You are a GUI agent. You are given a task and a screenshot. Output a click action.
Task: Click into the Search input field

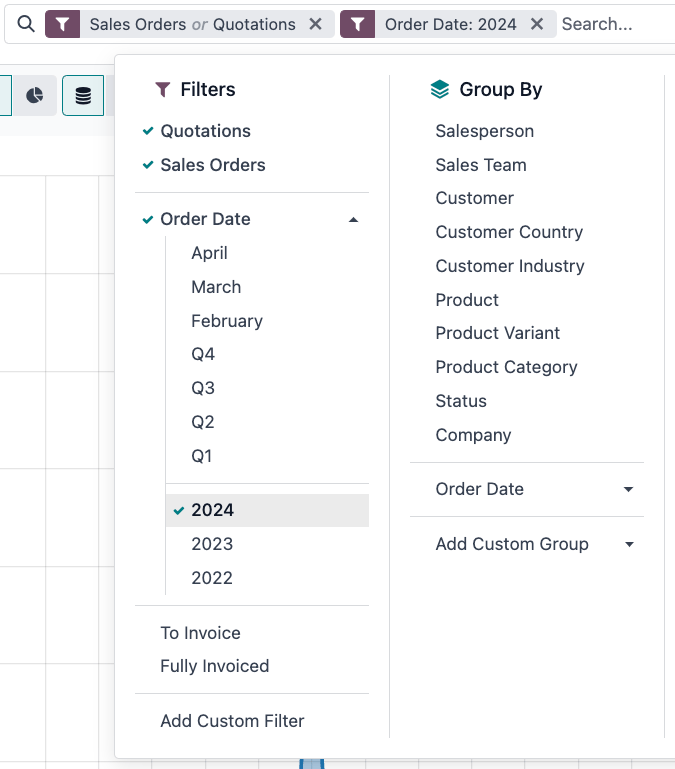[x=612, y=24]
